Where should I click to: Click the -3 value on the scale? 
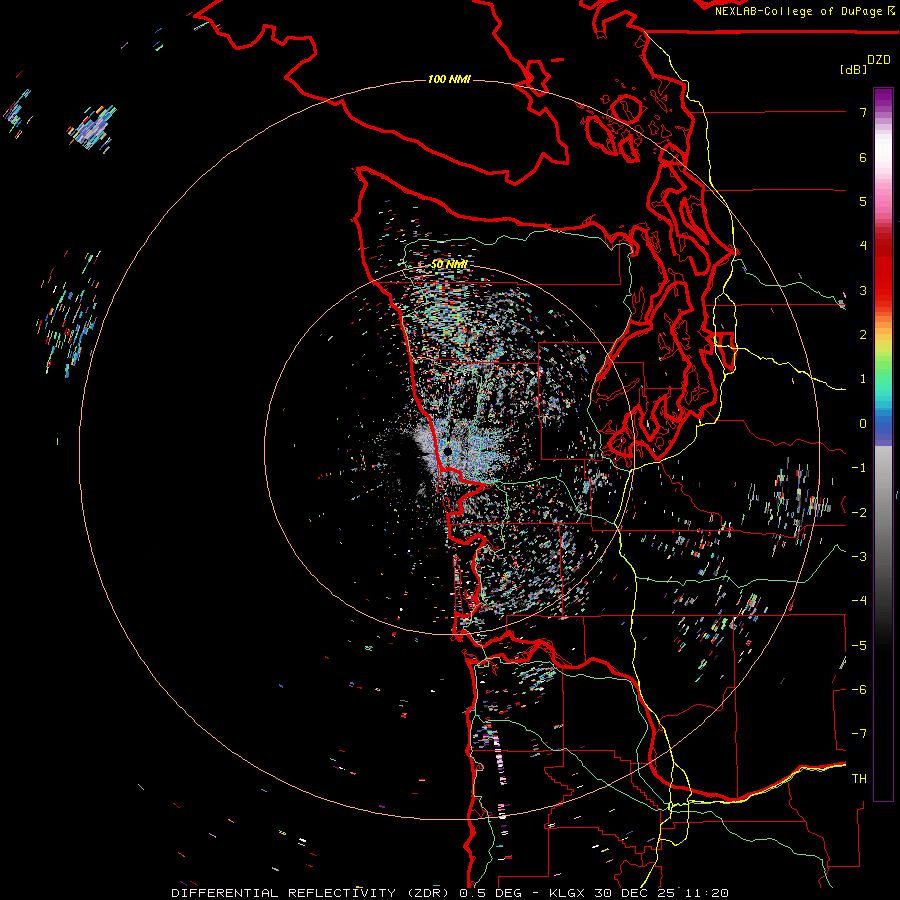click(859, 557)
